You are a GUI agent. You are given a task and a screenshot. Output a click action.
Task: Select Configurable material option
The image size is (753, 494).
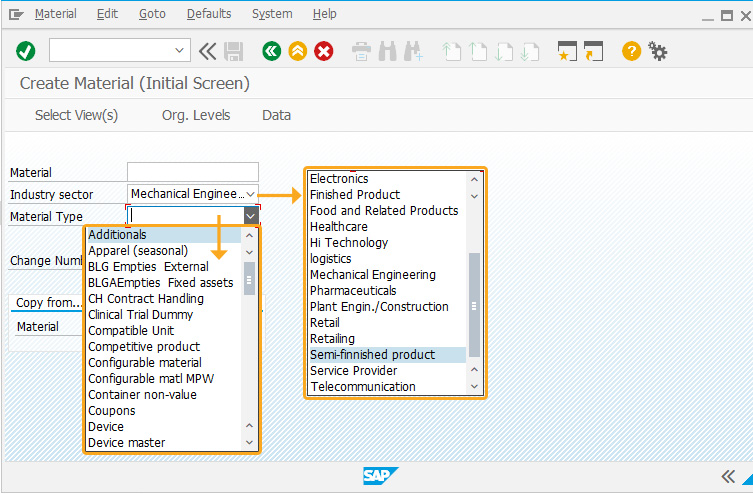pos(164,362)
